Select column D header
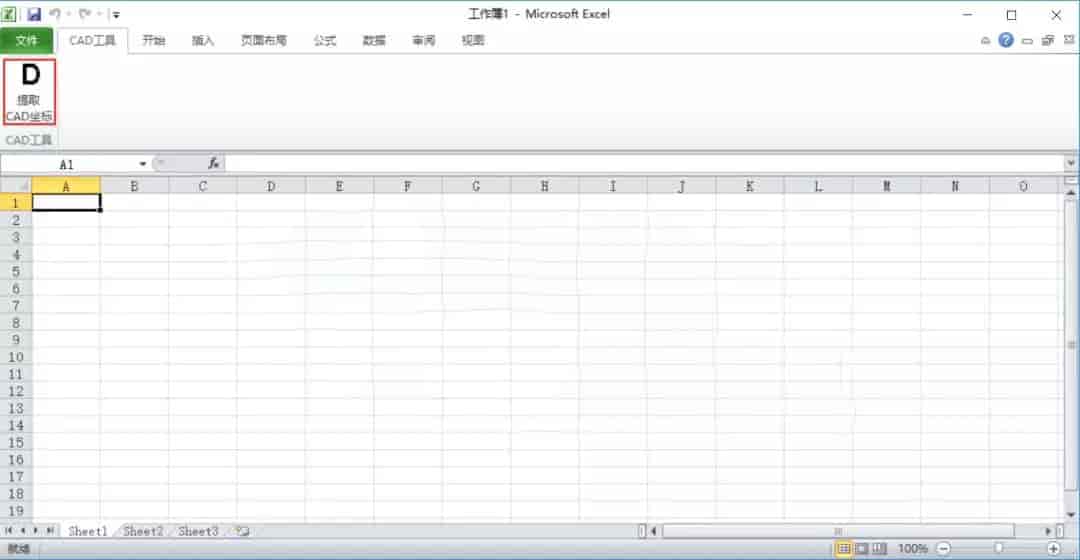The height and width of the screenshot is (560, 1080). (270, 186)
